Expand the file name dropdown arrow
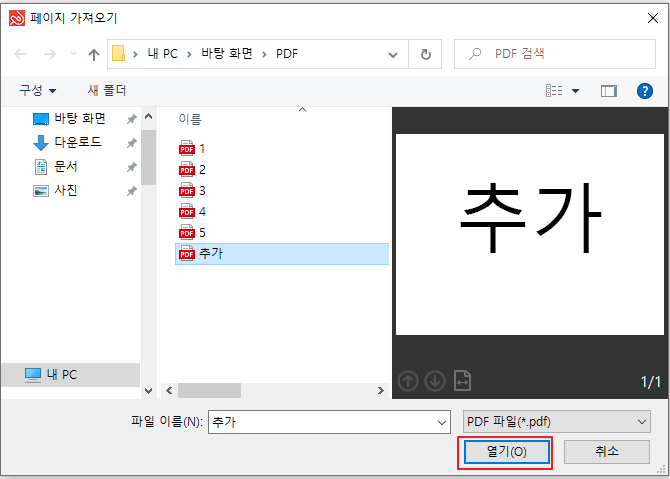This screenshot has width=670, height=479. tap(442, 423)
